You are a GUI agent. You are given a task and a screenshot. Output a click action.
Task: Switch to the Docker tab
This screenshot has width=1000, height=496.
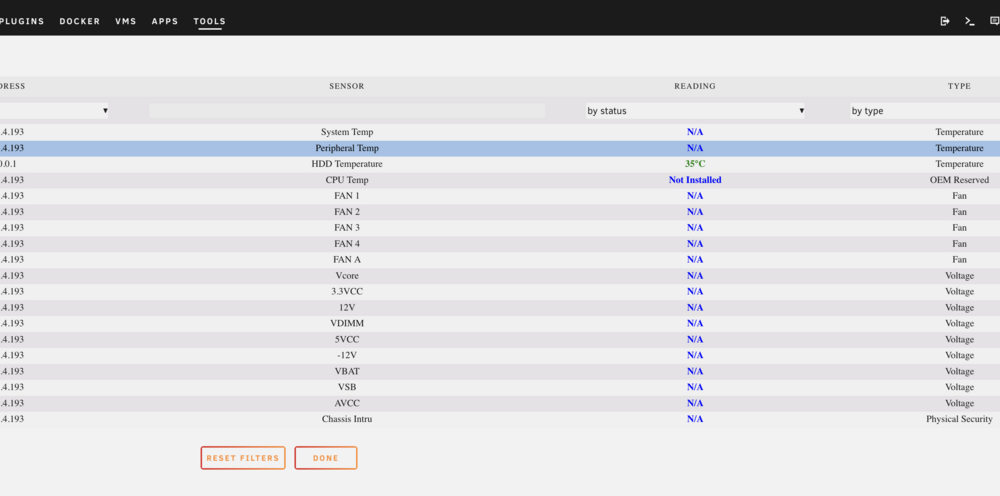pyautogui.click(x=80, y=21)
